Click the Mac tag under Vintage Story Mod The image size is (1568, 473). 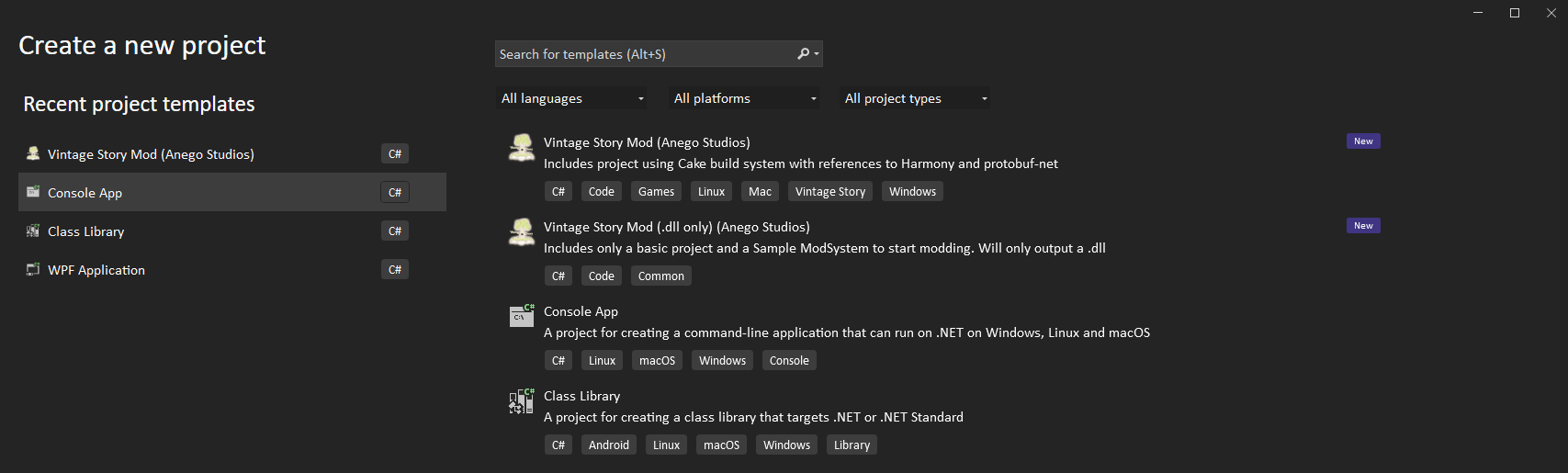pos(760,192)
